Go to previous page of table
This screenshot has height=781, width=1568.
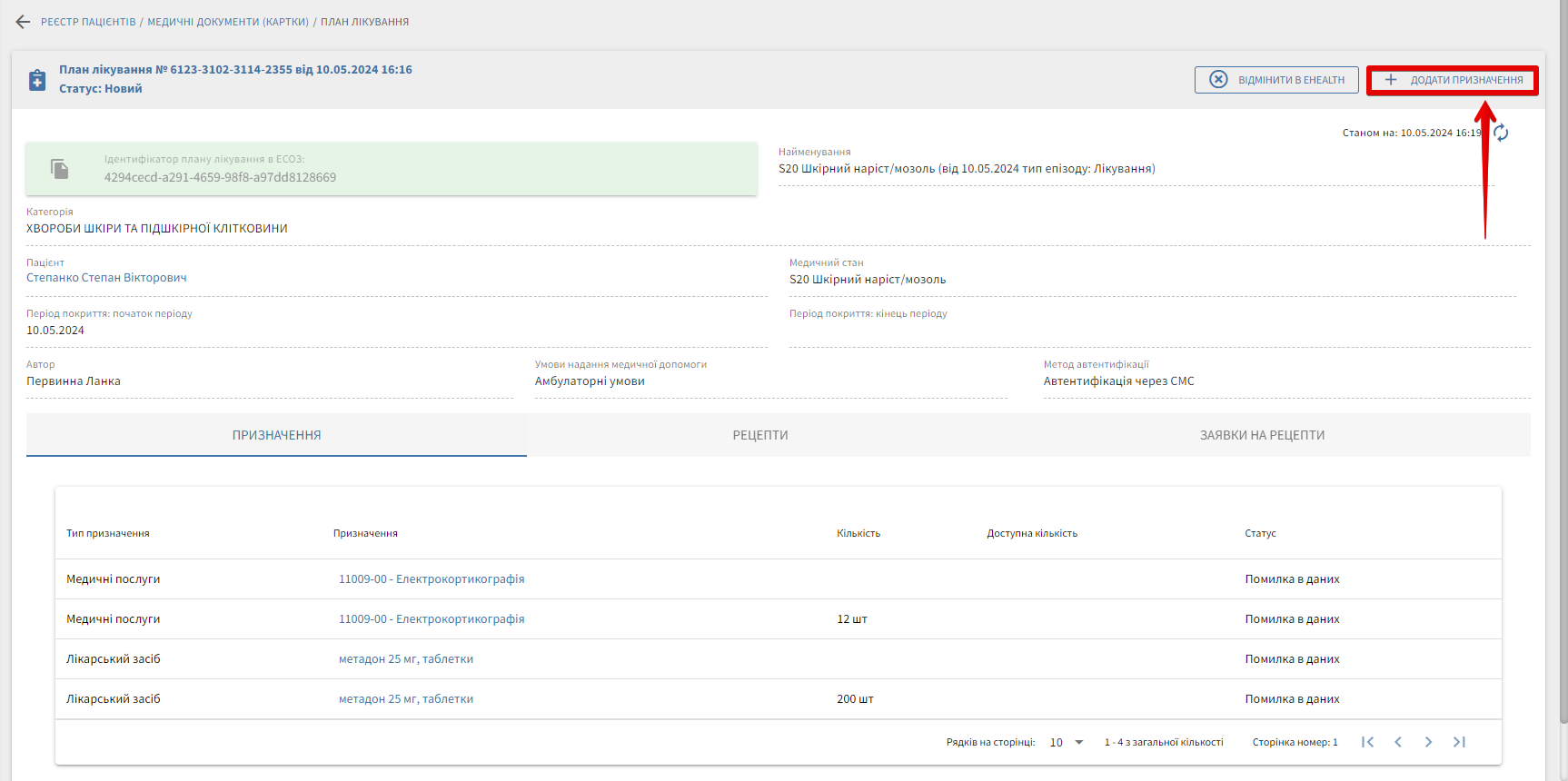point(1398,742)
